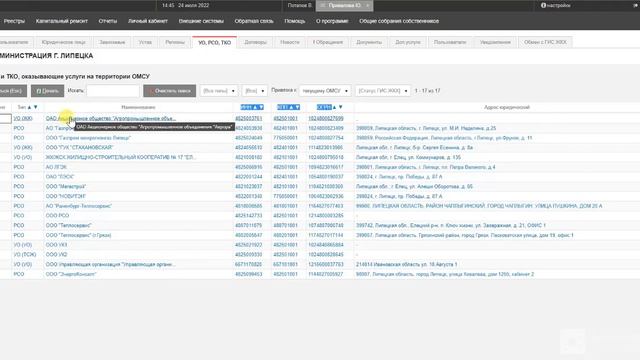Sort ИНН column descending with down arrow
The height and width of the screenshot is (360, 640).
261,107
